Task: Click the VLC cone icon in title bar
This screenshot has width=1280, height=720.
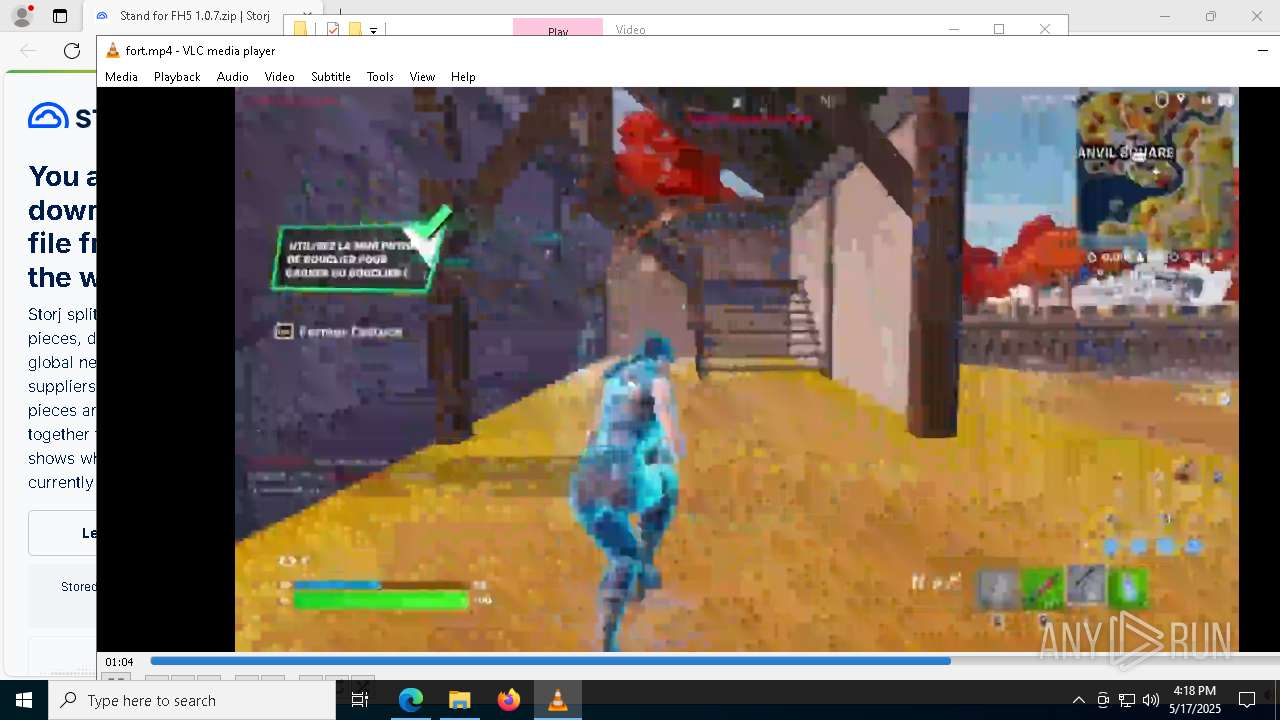Action: [x=113, y=50]
